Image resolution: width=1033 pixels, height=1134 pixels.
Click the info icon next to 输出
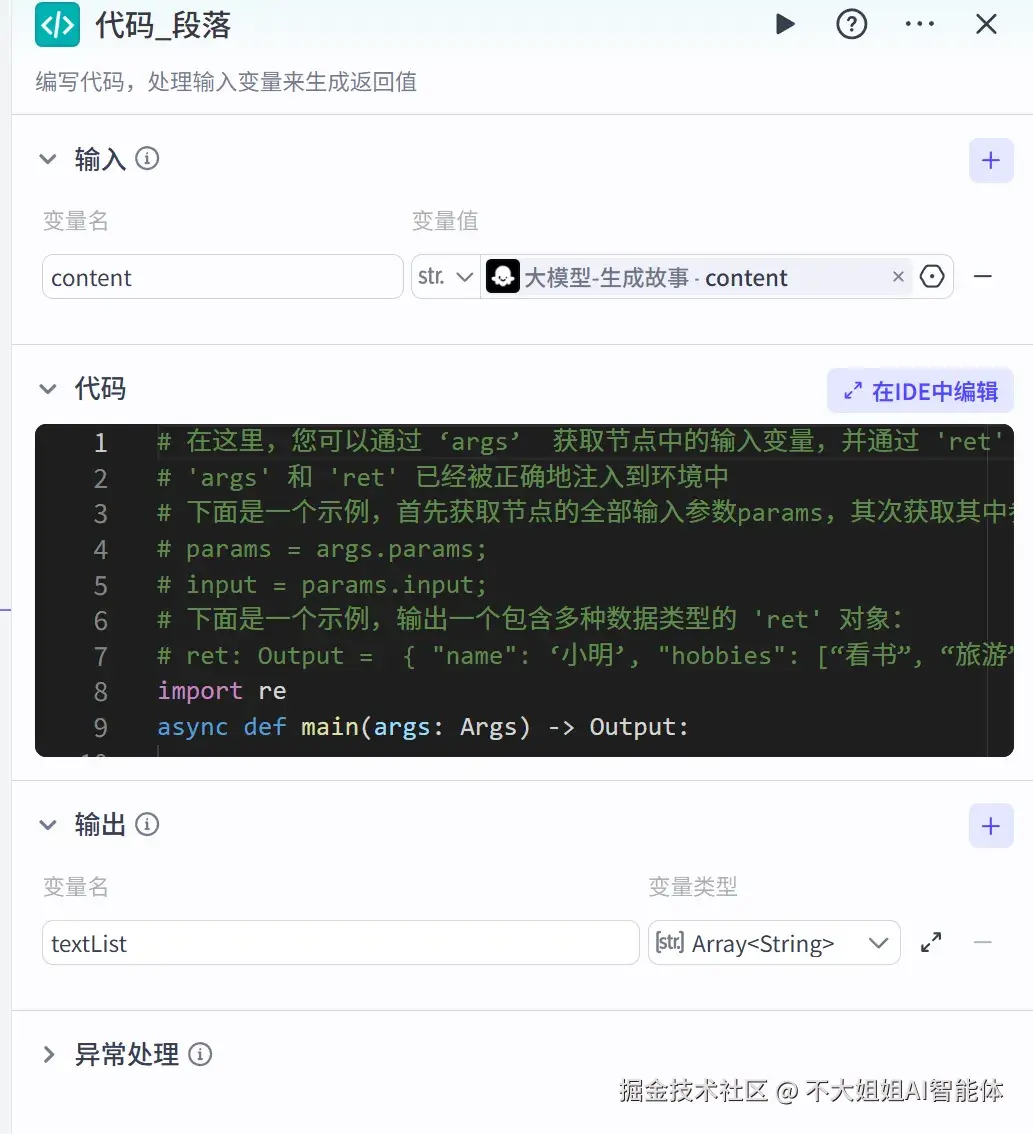(147, 824)
